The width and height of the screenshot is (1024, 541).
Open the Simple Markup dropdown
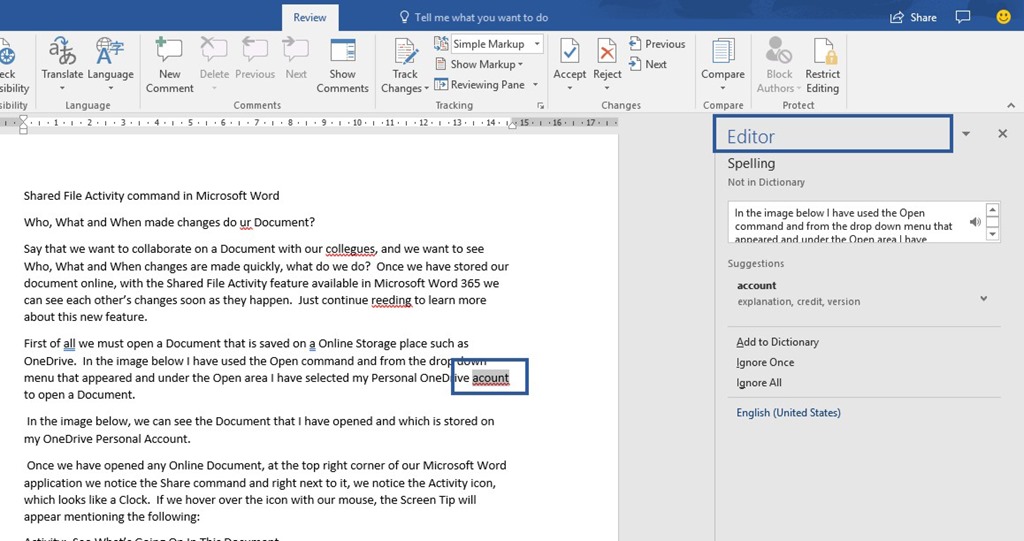pos(537,44)
